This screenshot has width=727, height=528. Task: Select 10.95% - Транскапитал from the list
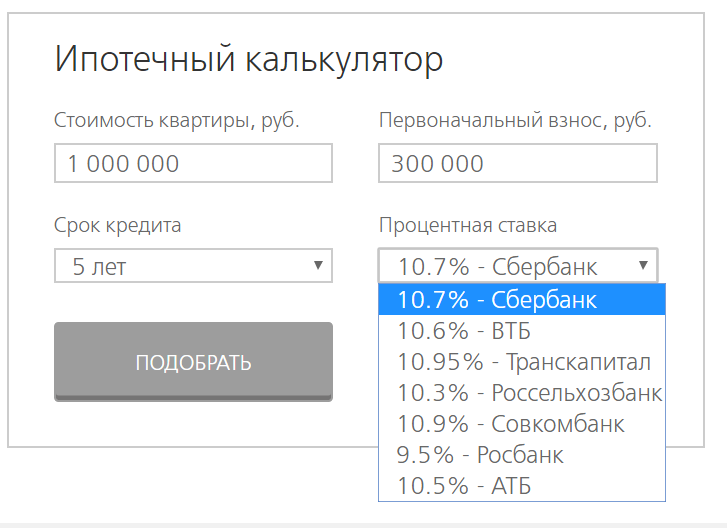522,362
